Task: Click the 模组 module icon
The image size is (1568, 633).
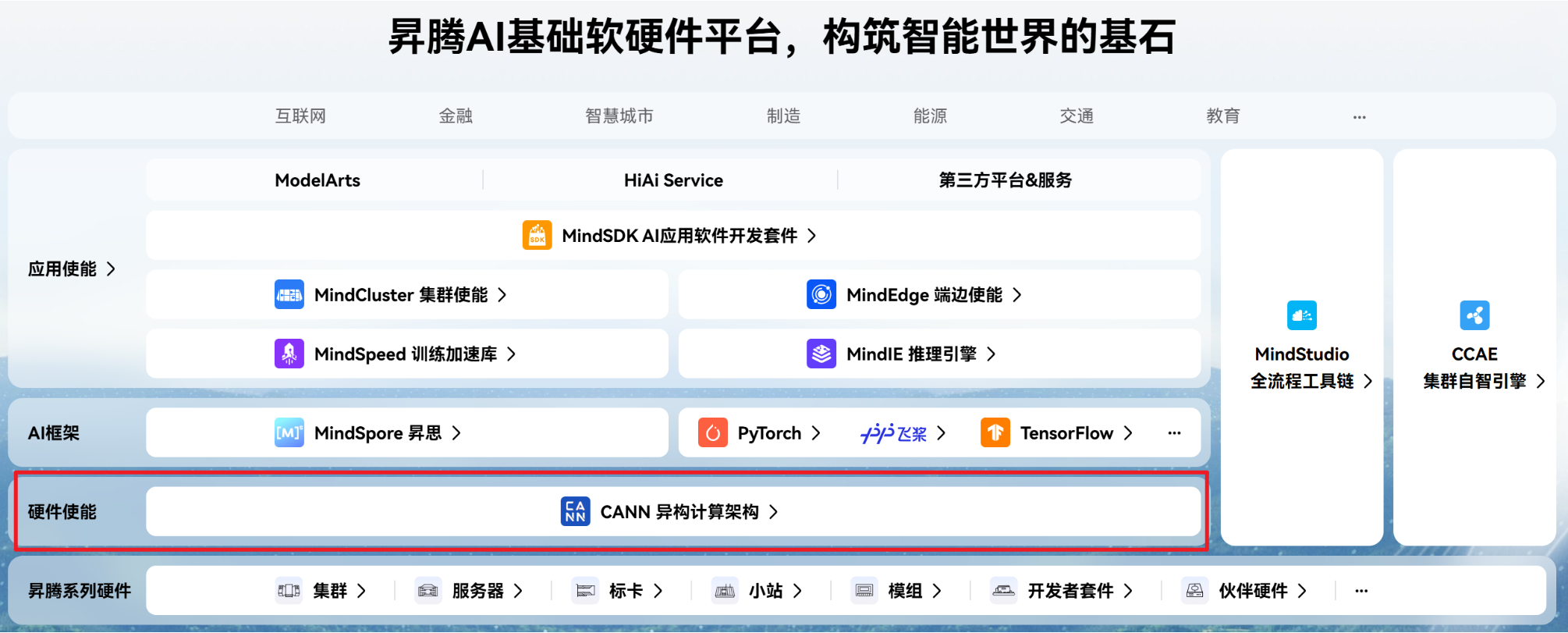Action: tap(864, 591)
